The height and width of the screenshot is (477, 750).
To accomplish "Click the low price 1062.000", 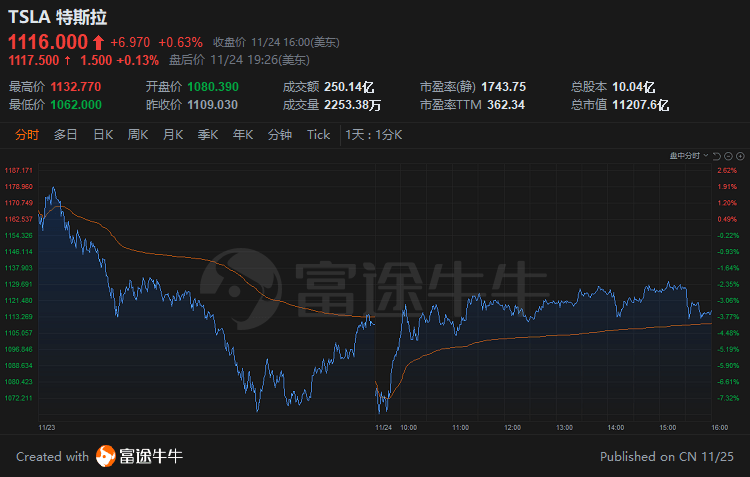I will [76, 105].
